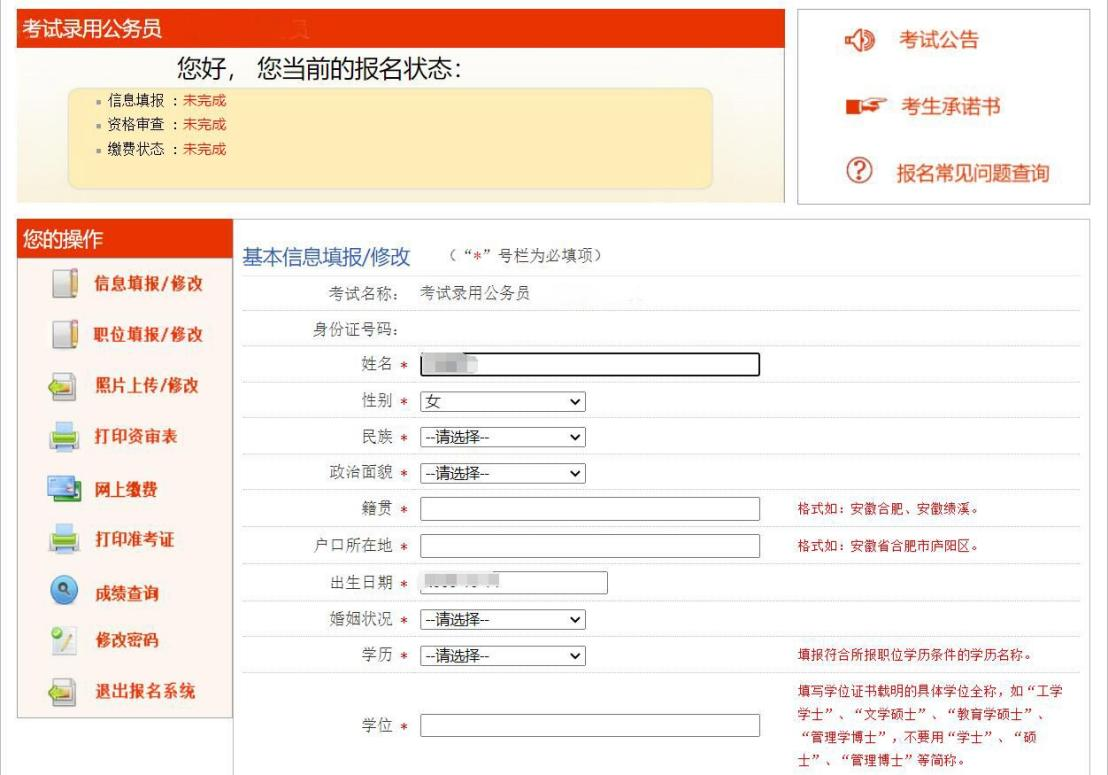Choose 修改密码 in the sidebar

pos(127,640)
